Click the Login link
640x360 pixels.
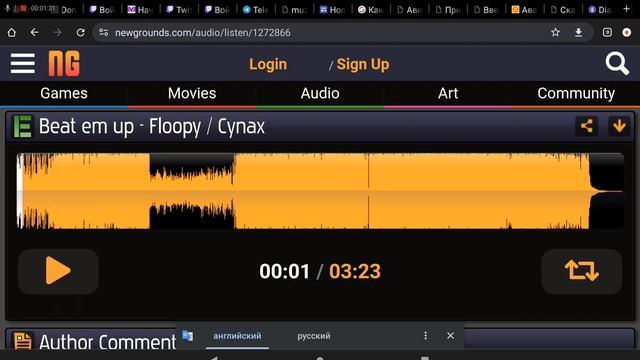[x=268, y=64]
